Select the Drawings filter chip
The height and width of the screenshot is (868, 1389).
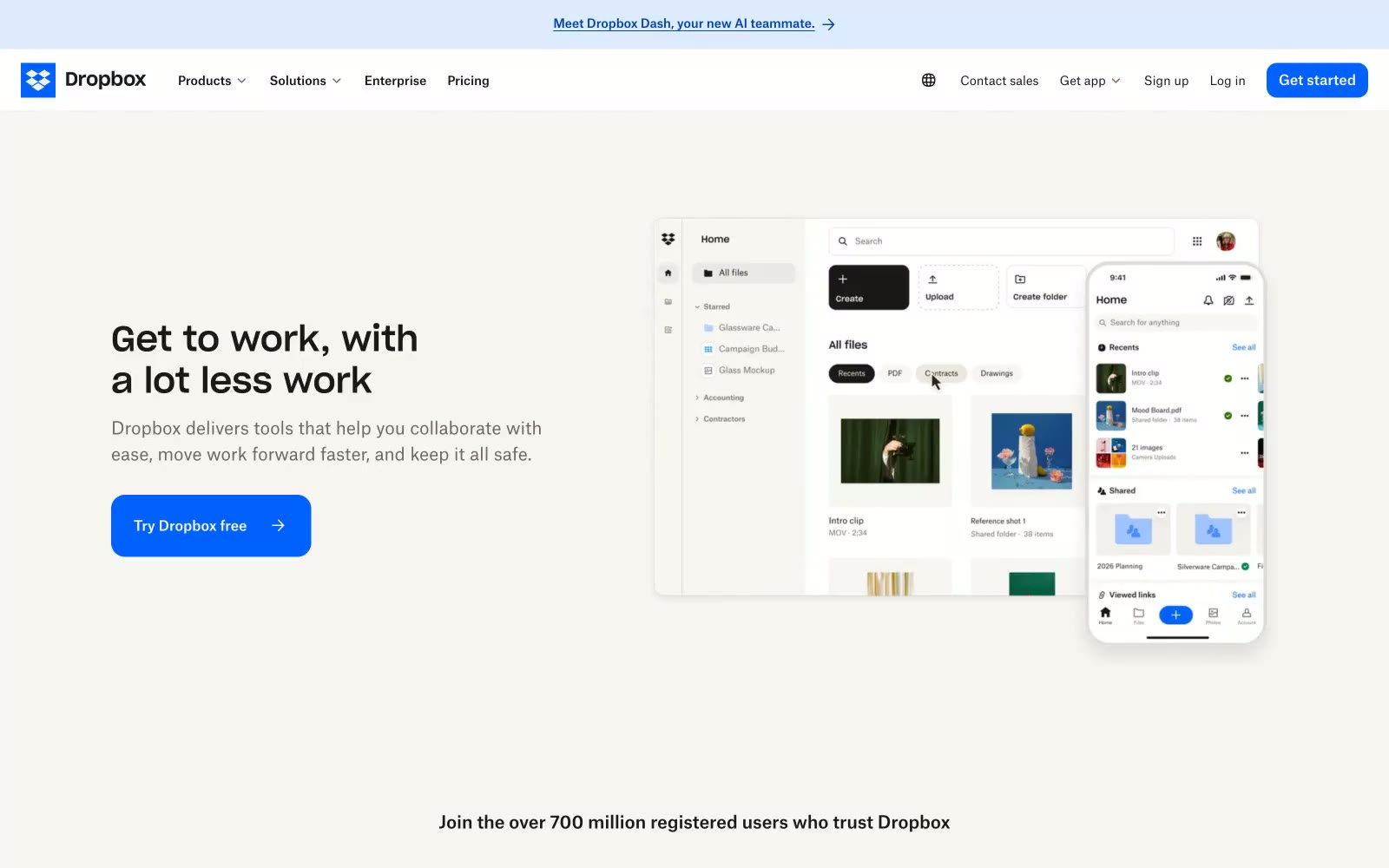point(997,373)
